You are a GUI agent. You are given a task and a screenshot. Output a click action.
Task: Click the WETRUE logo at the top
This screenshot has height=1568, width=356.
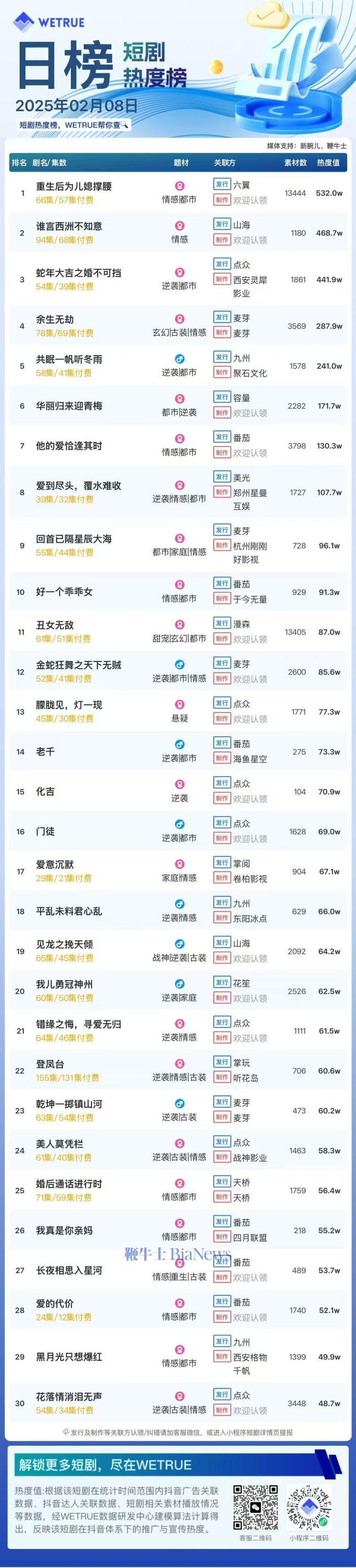point(49,22)
